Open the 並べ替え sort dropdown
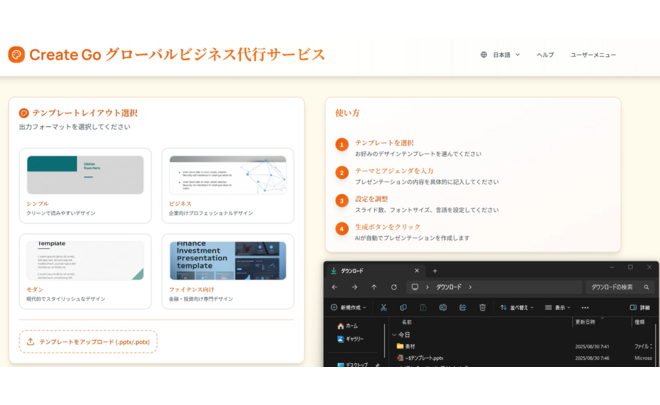This screenshot has height=405, width=660. coord(518,308)
